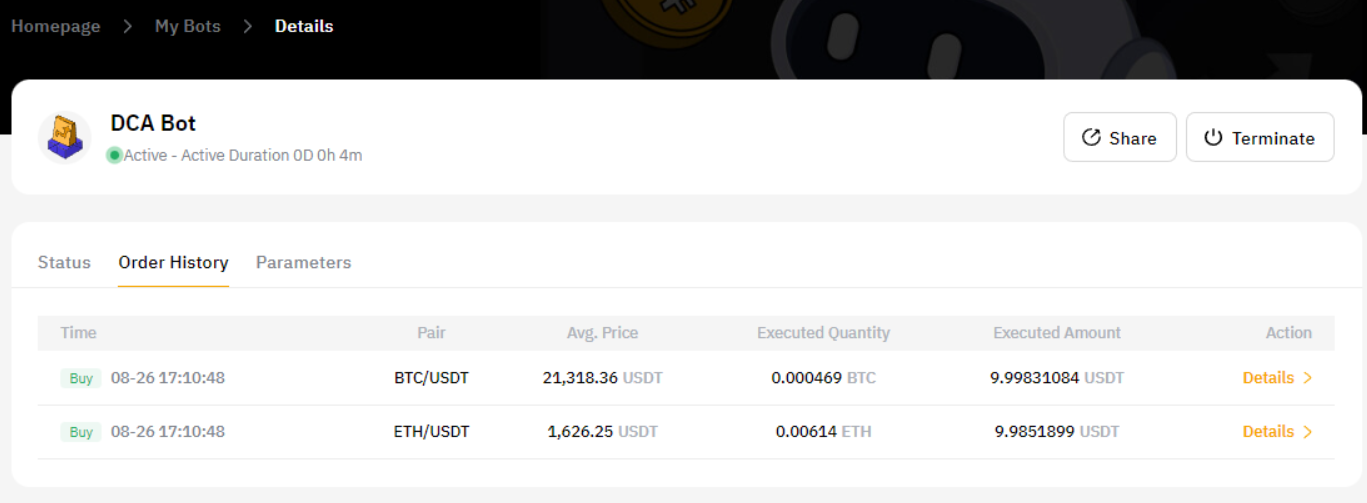
Task: Switch to the Status tab
Action: pyautogui.click(x=64, y=262)
